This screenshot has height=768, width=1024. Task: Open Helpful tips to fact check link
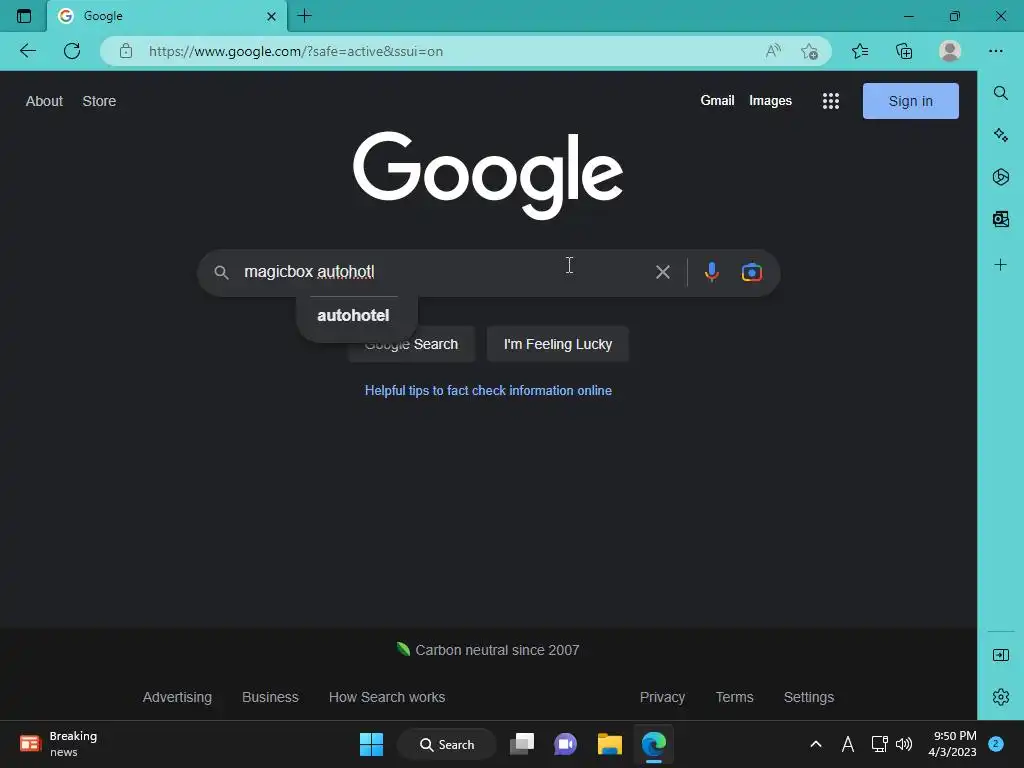coord(488,391)
